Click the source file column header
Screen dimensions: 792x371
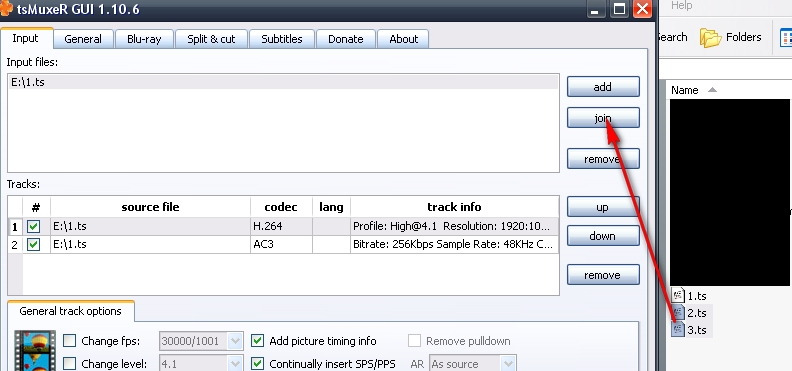click(x=151, y=207)
